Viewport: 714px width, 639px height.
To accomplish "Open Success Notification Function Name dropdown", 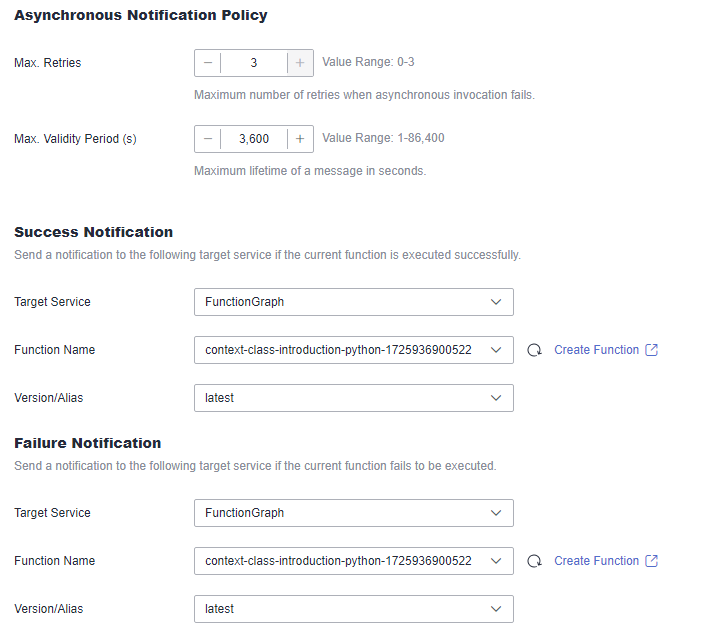I will click(354, 350).
